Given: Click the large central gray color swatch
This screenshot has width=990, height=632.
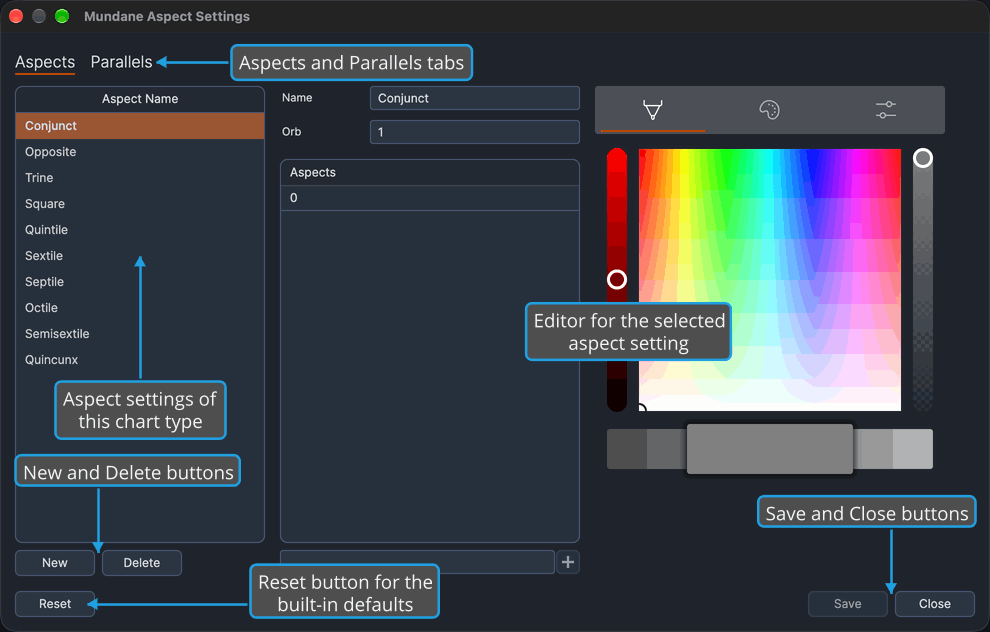Looking at the screenshot, I should point(770,449).
